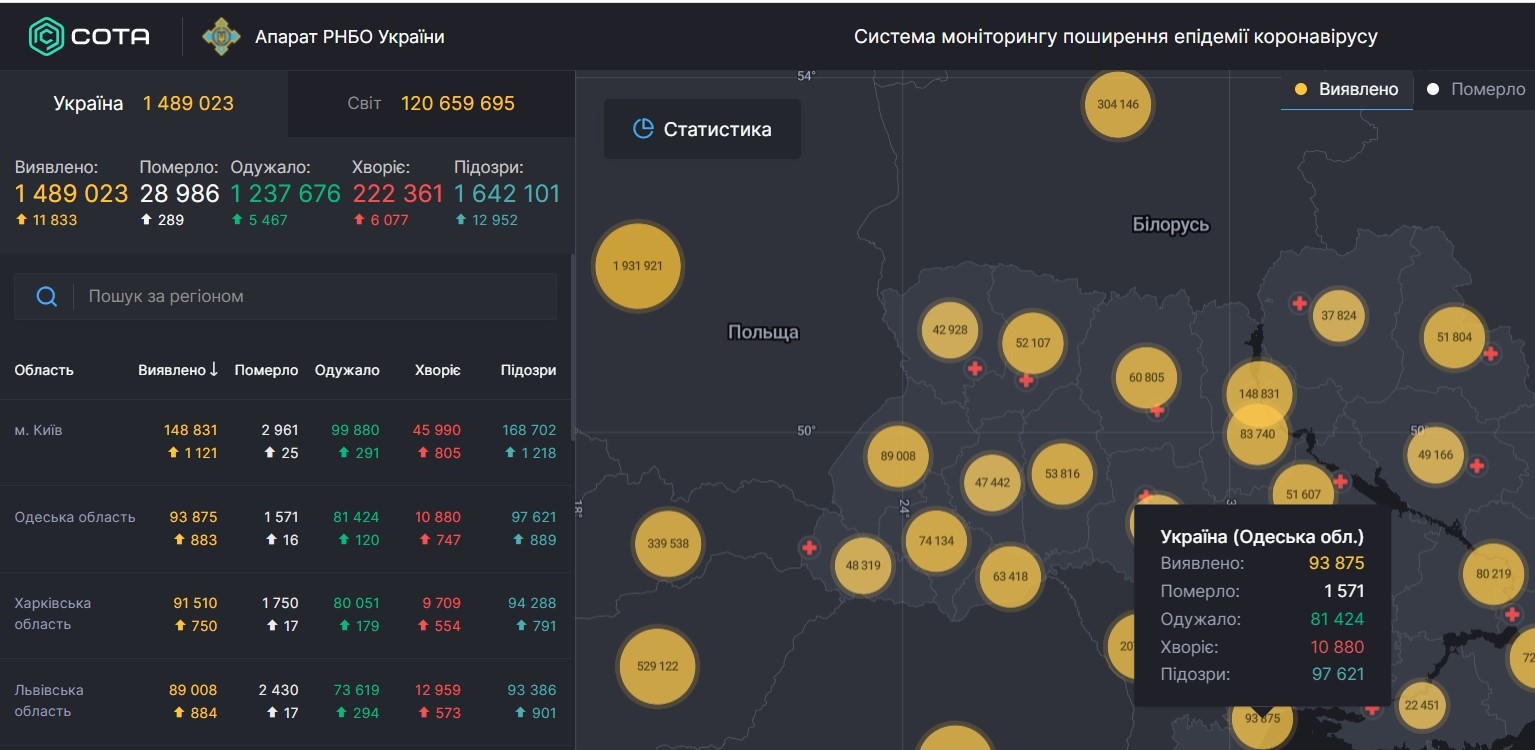
Task: Open the Статистика pie chart icon
Action: (x=643, y=129)
